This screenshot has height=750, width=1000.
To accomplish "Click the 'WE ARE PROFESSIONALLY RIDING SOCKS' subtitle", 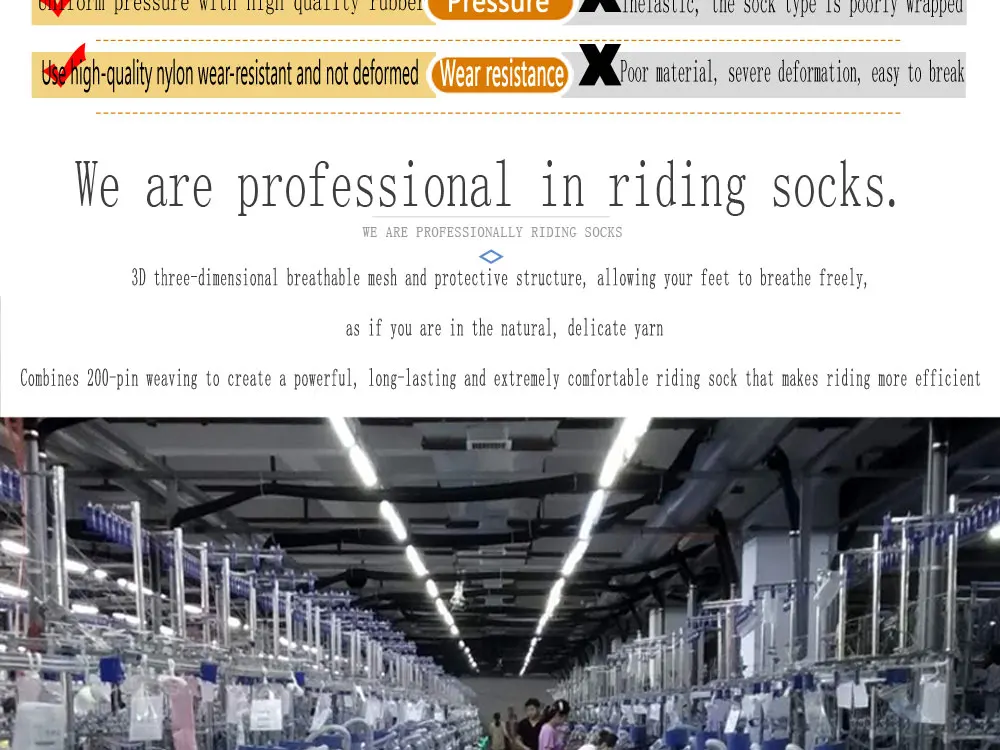I will point(492,232).
